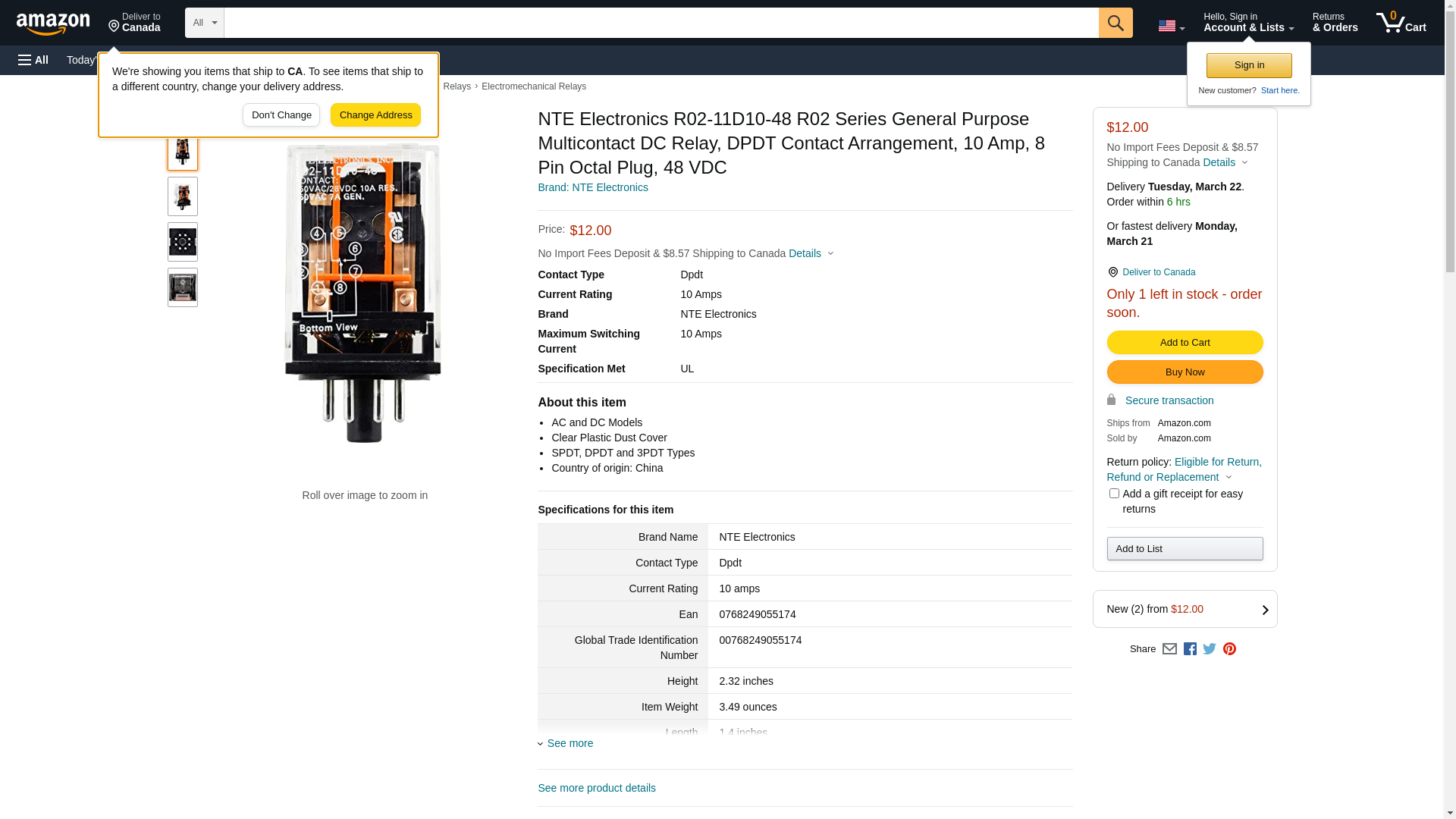Share product via email icon
This screenshot has width=1456, height=819.
tap(1169, 649)
